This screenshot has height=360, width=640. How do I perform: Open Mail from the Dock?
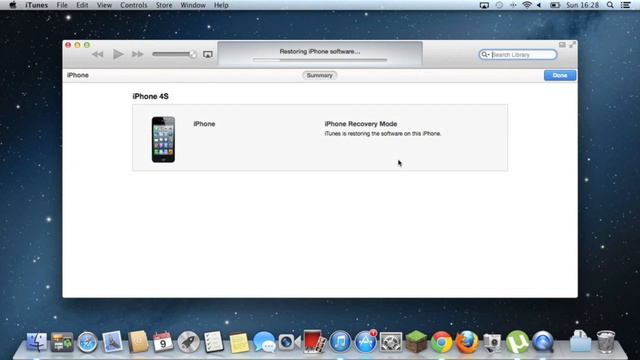[x=112, y=342]
